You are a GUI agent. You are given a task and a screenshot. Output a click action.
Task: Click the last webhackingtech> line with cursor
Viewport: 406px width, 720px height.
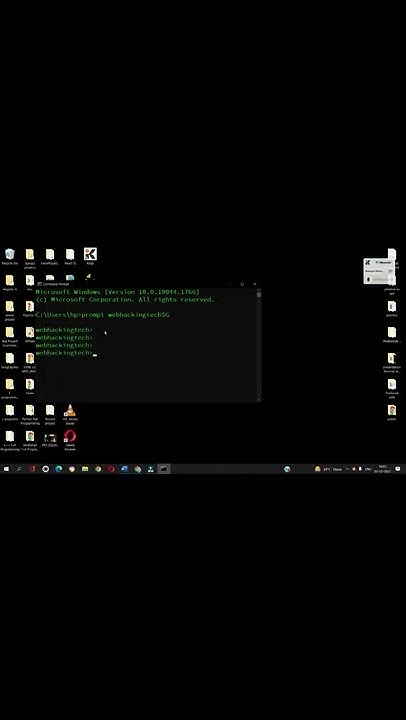tap(66, 353)
